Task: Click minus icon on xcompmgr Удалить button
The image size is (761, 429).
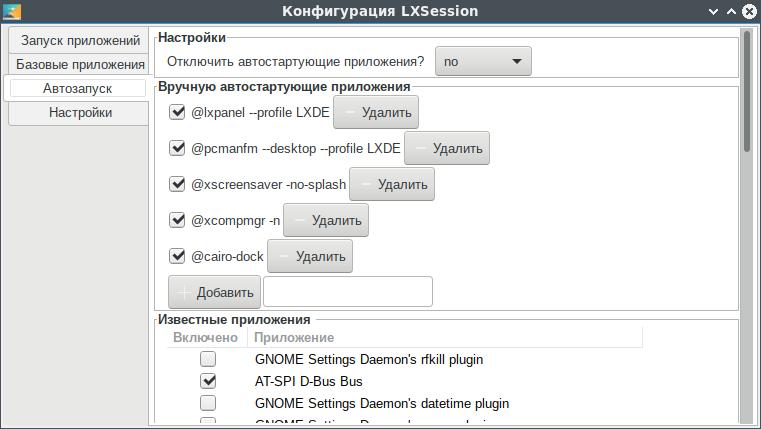Action: [298, 221]
